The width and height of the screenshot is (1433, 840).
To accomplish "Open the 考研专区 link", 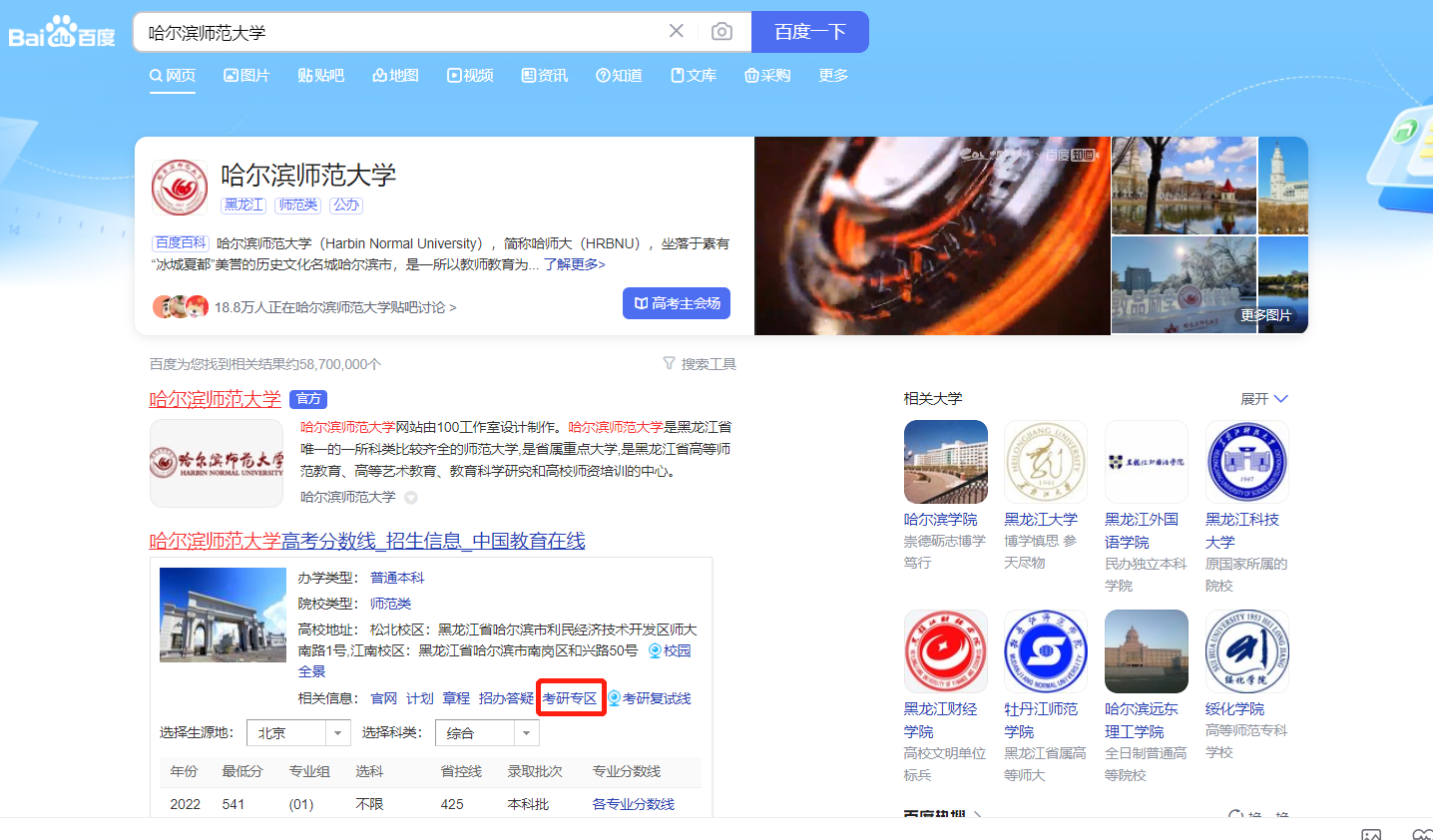I will (x=570, y=698).
